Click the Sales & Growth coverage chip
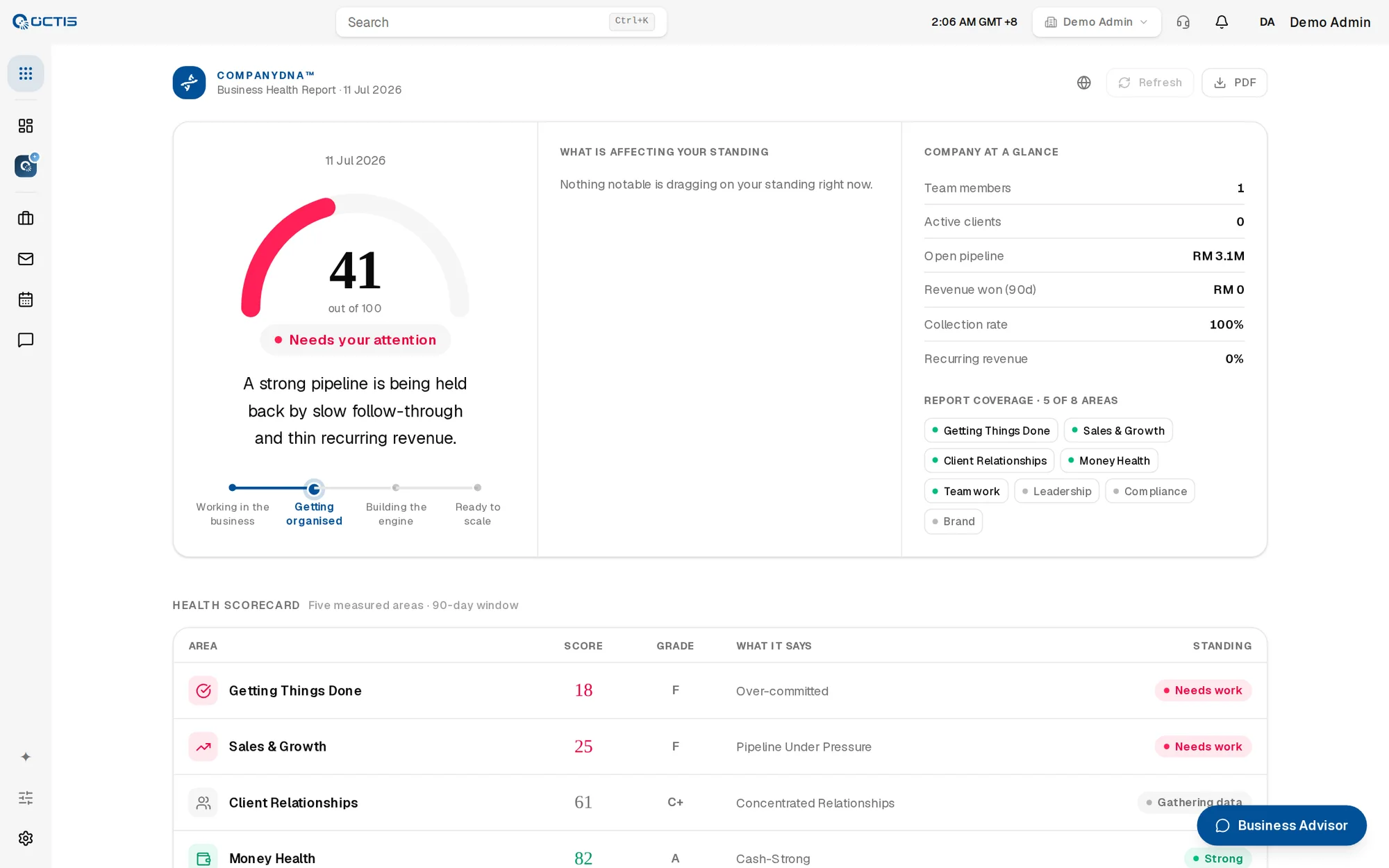Screen dimensions: 1389x868 (x=1117, y=431)
